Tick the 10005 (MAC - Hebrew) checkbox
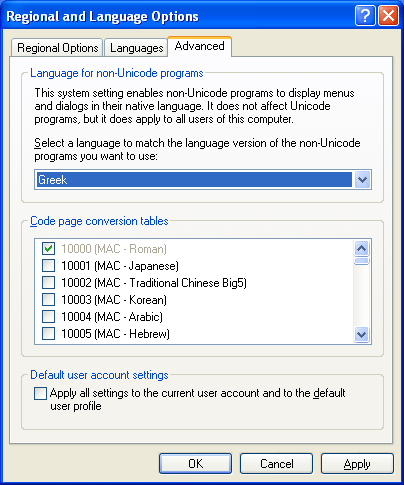404x485 pixels. pos(48,334)
